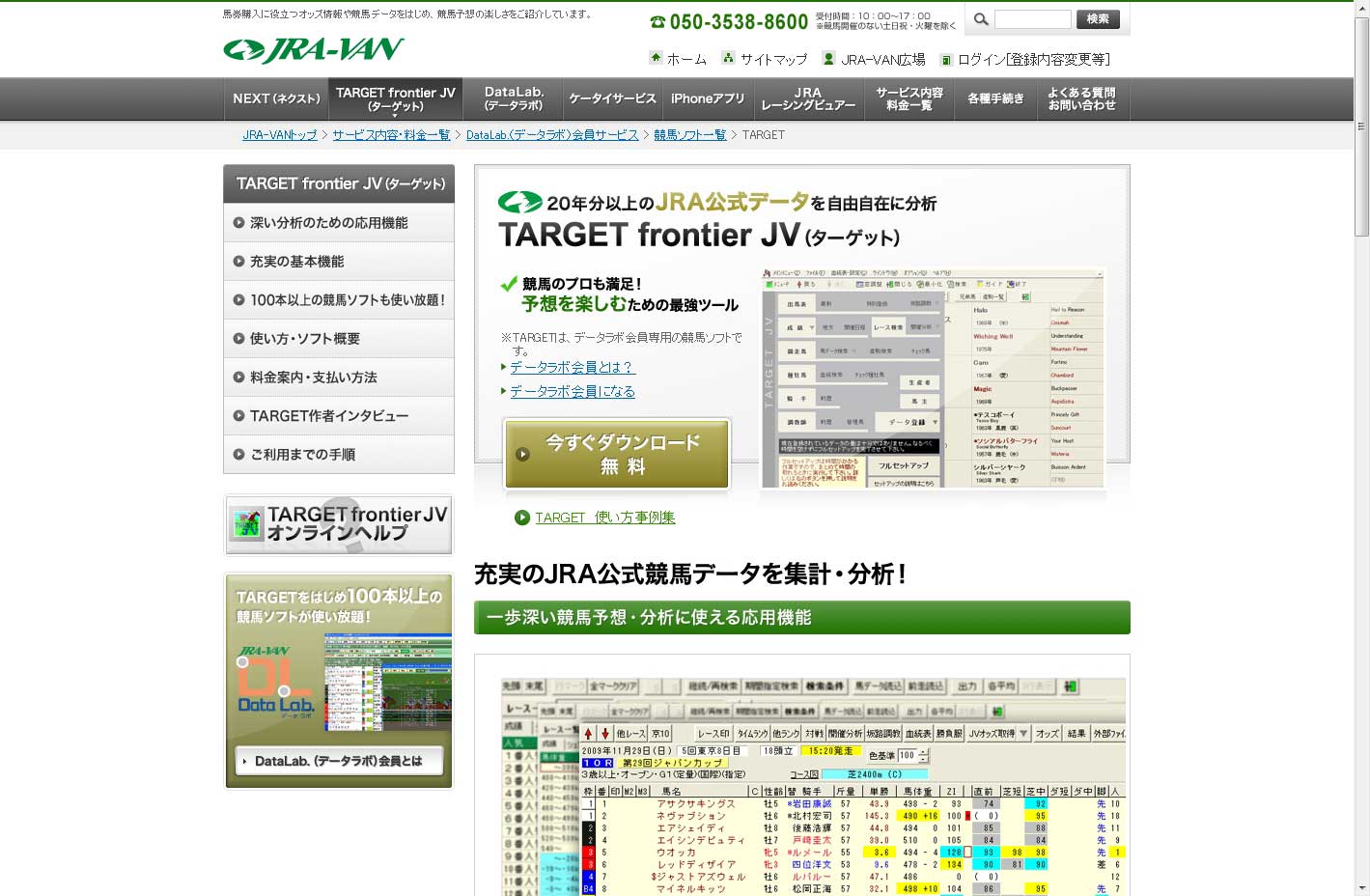This screenshot has width=1370, height=896.
Task: Click green arrow icon beside TARGET使い方事例集
Action: (522, 518)
